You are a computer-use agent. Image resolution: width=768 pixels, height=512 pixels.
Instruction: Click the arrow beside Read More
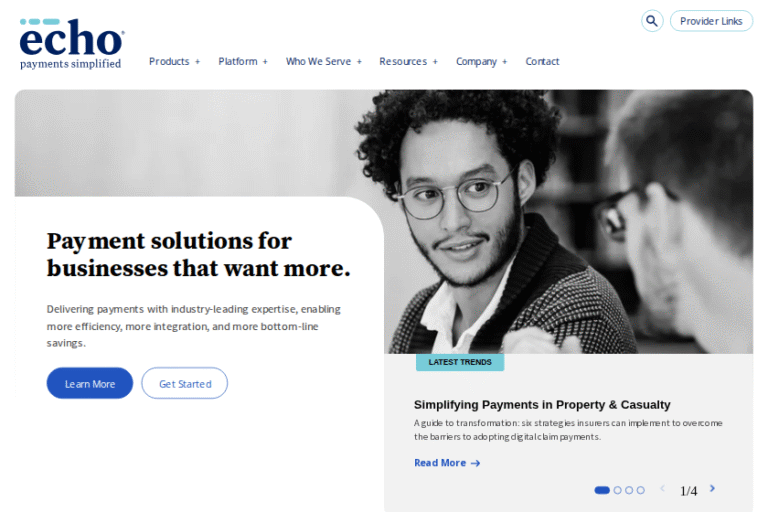475,463
